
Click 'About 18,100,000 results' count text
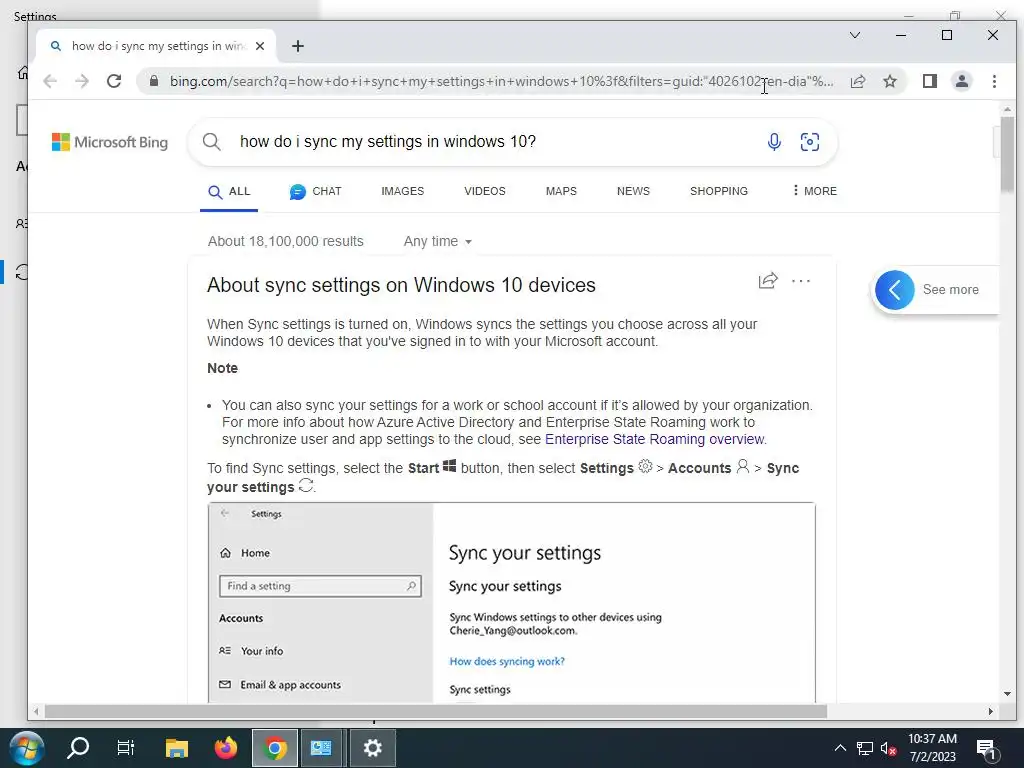click(x=285, y=242)
